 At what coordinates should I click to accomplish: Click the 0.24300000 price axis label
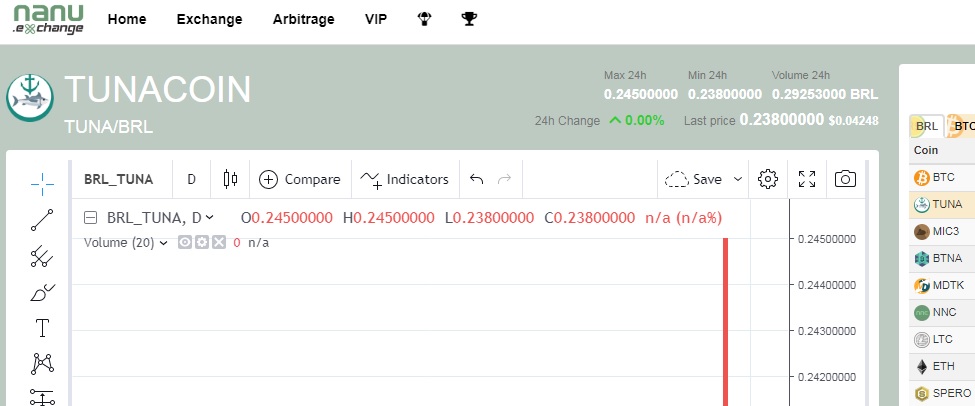click(827, 331)
